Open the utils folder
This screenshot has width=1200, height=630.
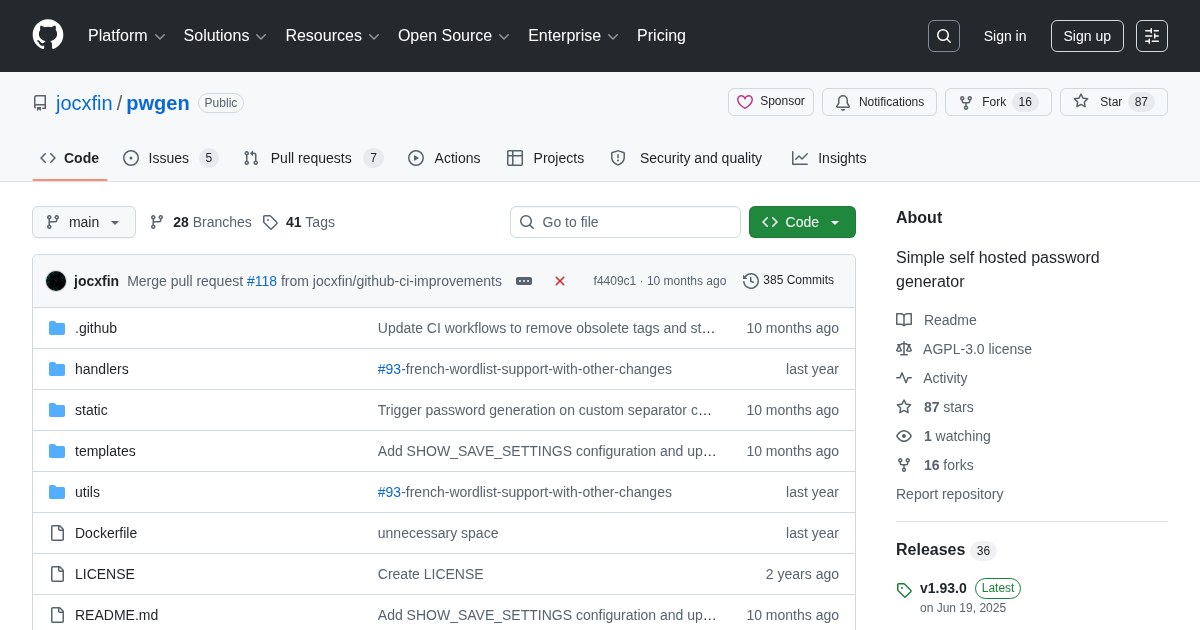tap(87, 492)
